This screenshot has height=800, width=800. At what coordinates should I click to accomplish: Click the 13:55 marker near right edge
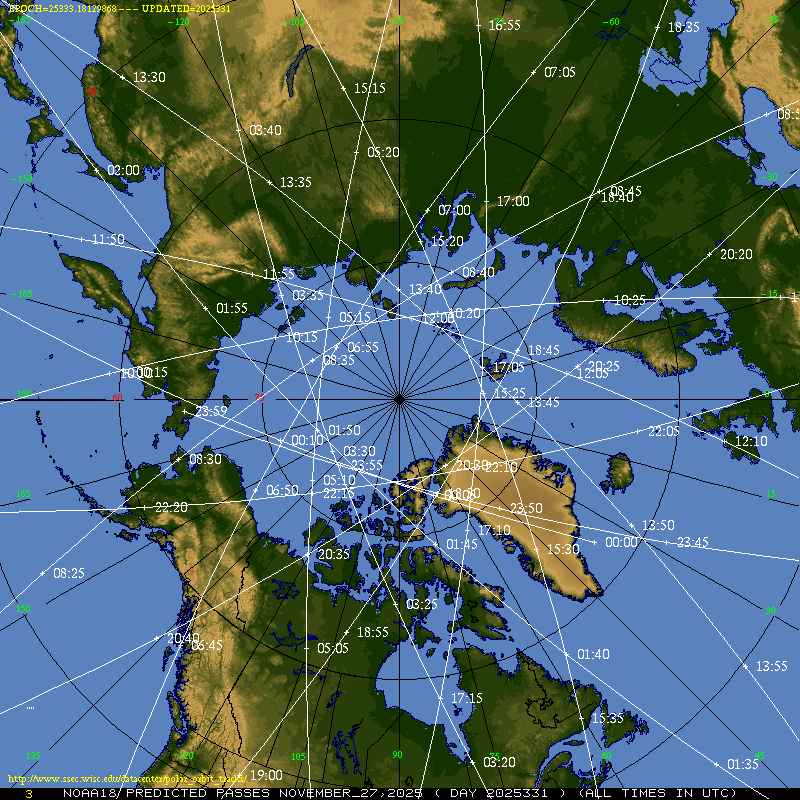pos(771,666)
